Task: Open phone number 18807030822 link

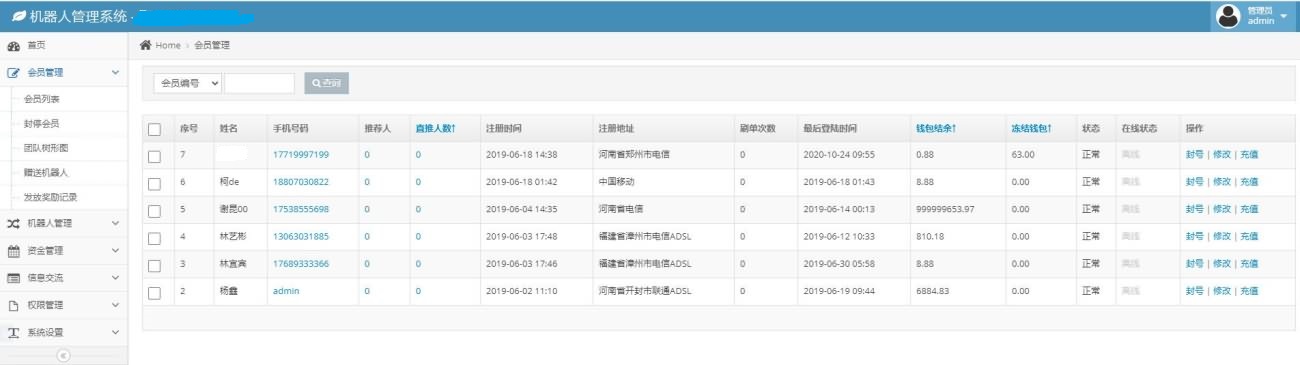Action: point(300,182)
